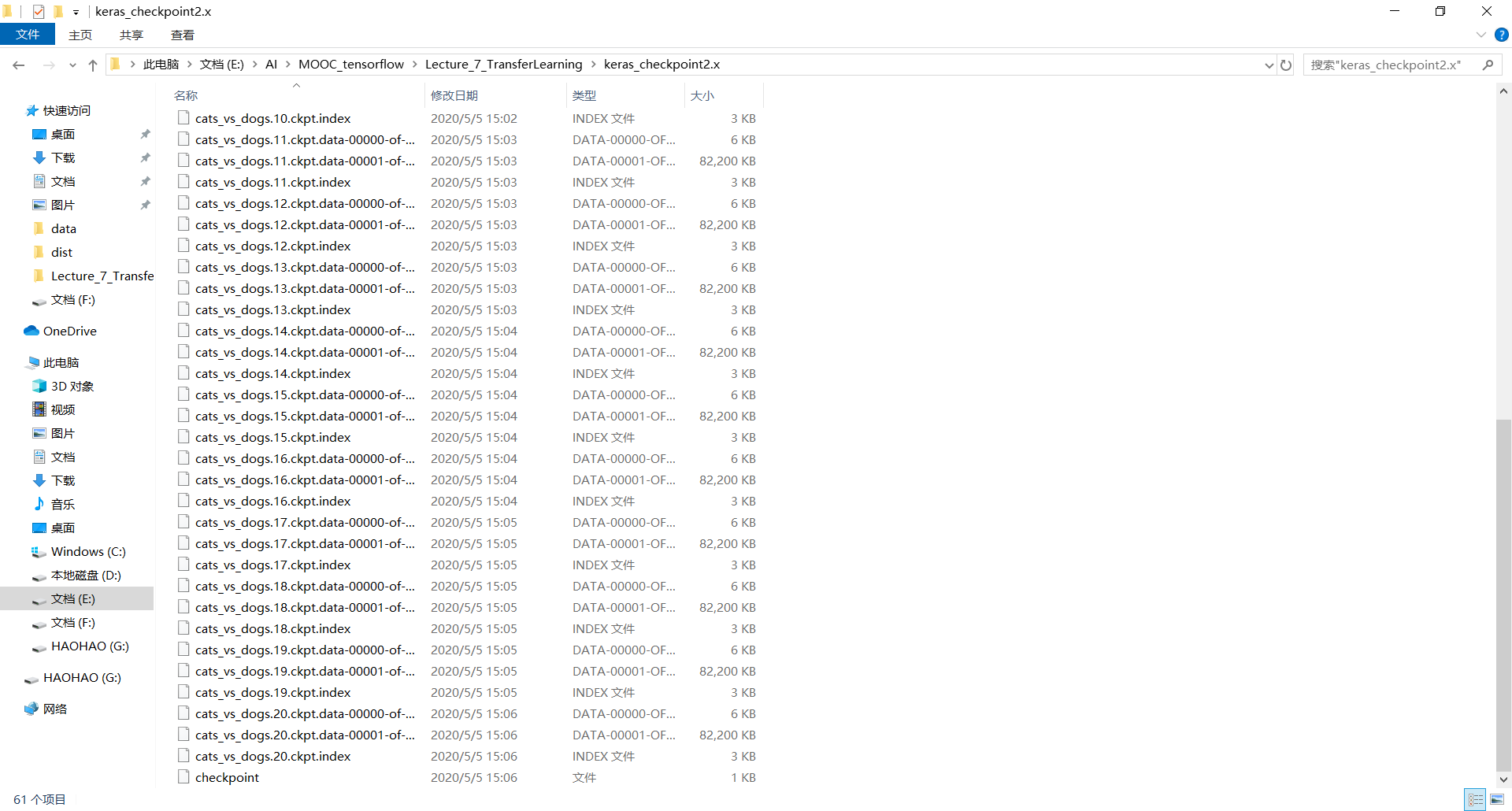
Task: Open 视频 under 此电脑
Action: pyautogui.click(x=63, y=410)
